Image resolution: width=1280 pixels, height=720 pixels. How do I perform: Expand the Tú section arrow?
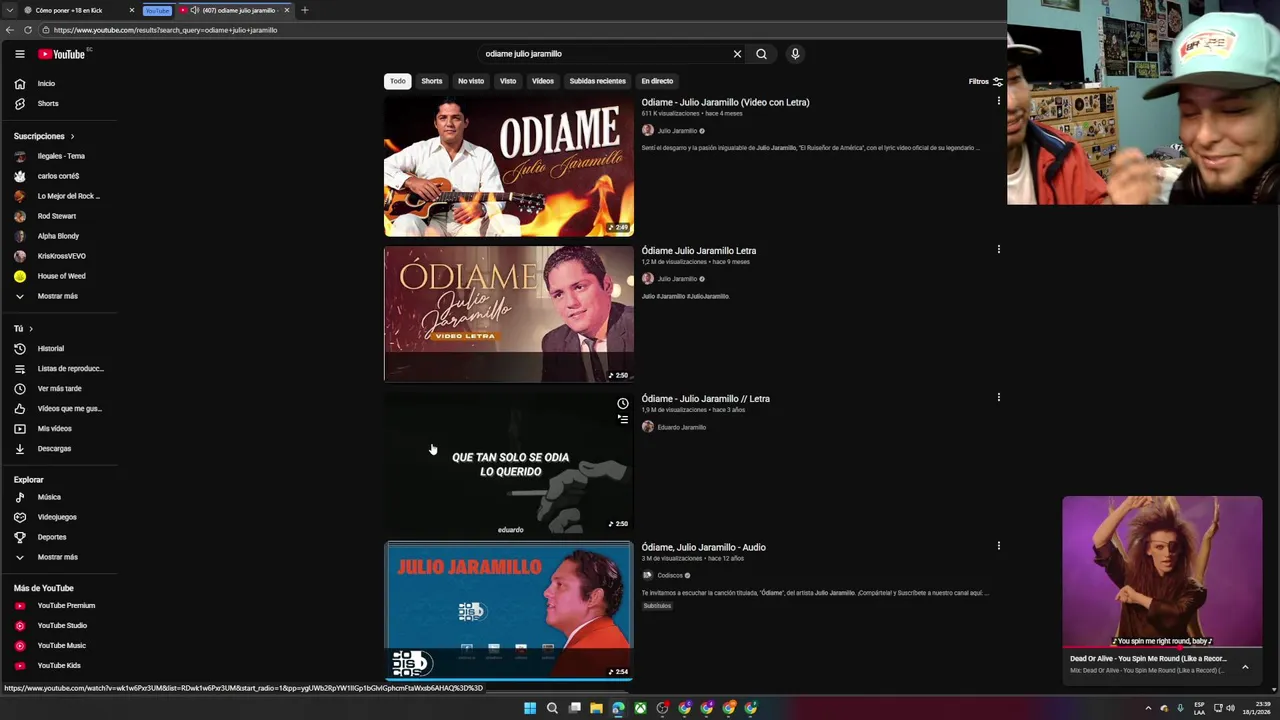(x=31, y=329)
